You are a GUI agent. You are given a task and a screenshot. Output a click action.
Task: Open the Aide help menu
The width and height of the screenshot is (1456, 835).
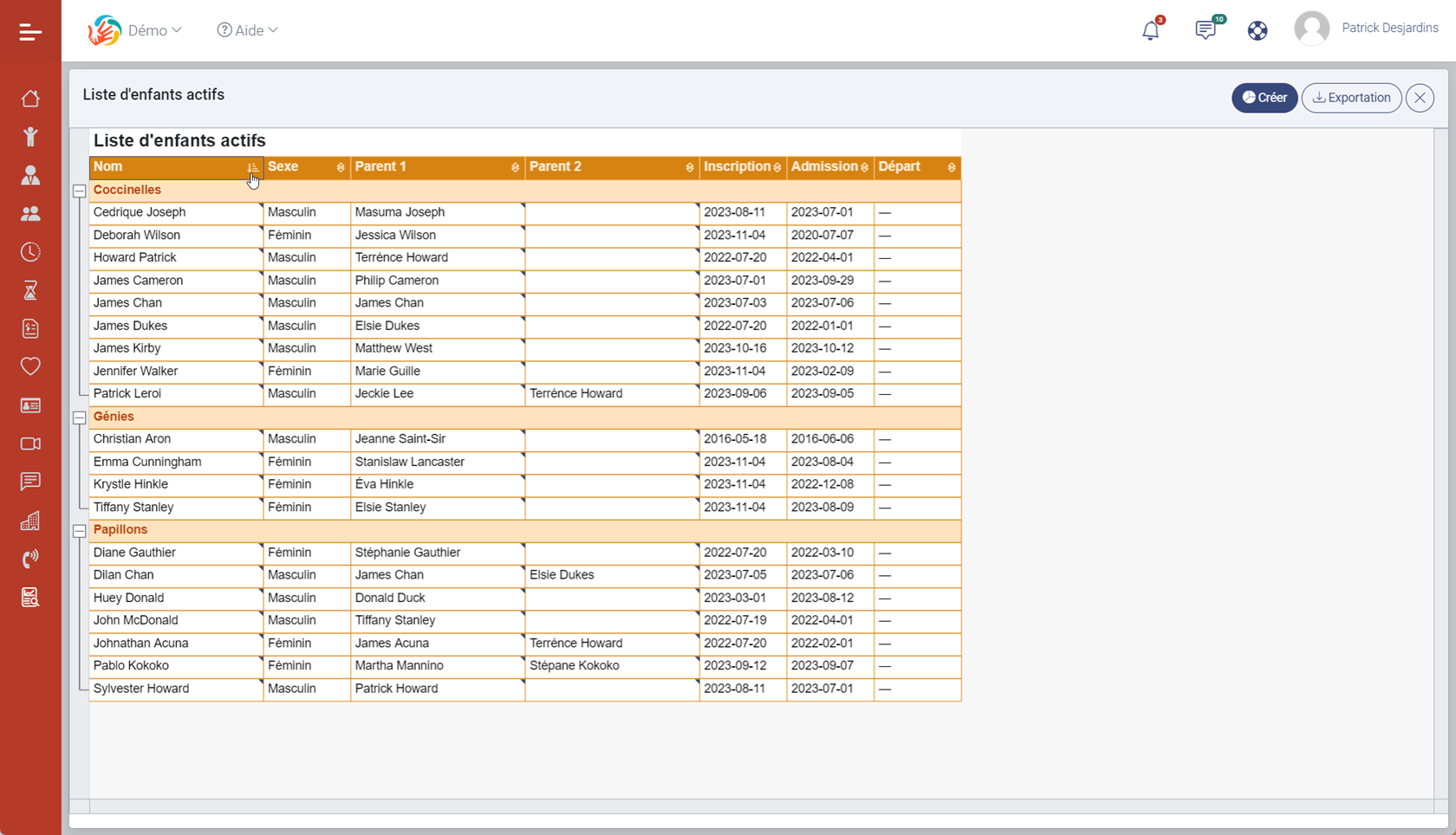tap(248, 30)
